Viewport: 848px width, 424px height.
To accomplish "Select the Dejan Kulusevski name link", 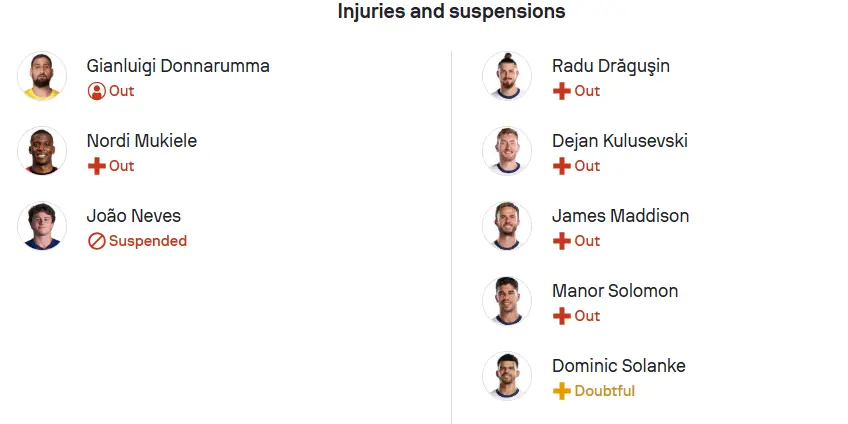I will tap(620, 141).
